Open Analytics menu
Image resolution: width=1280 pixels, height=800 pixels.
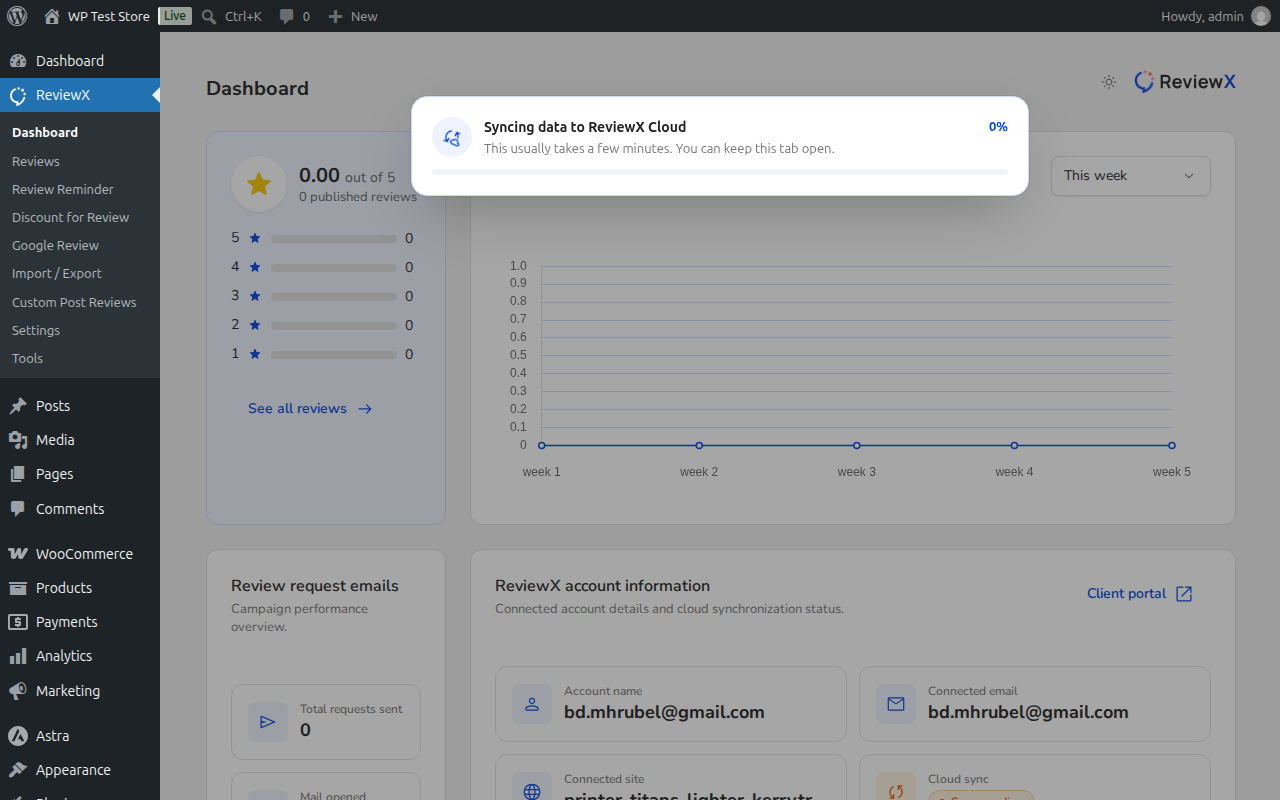[x=80, y=656]
